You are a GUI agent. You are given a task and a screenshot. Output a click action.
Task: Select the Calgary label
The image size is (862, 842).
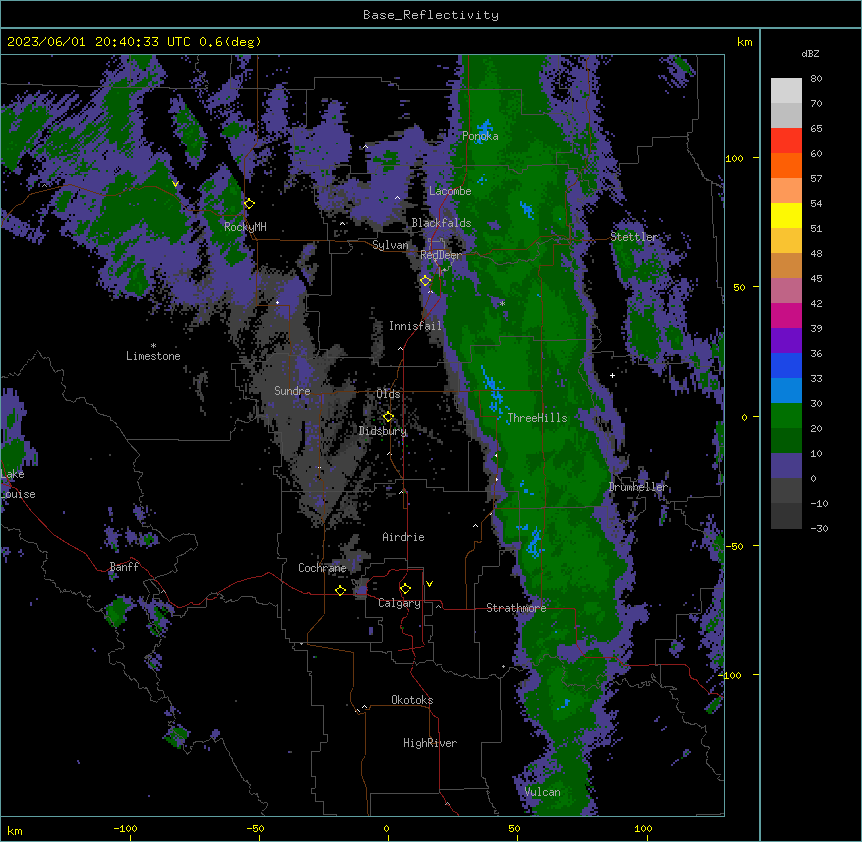click(399, 603)
